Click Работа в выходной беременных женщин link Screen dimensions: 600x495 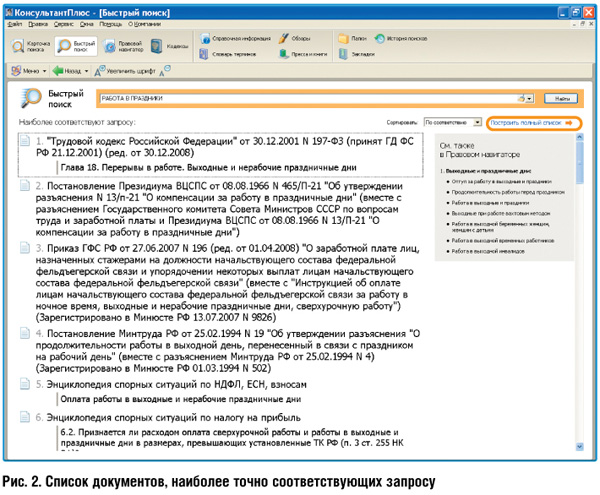(500, 227)
